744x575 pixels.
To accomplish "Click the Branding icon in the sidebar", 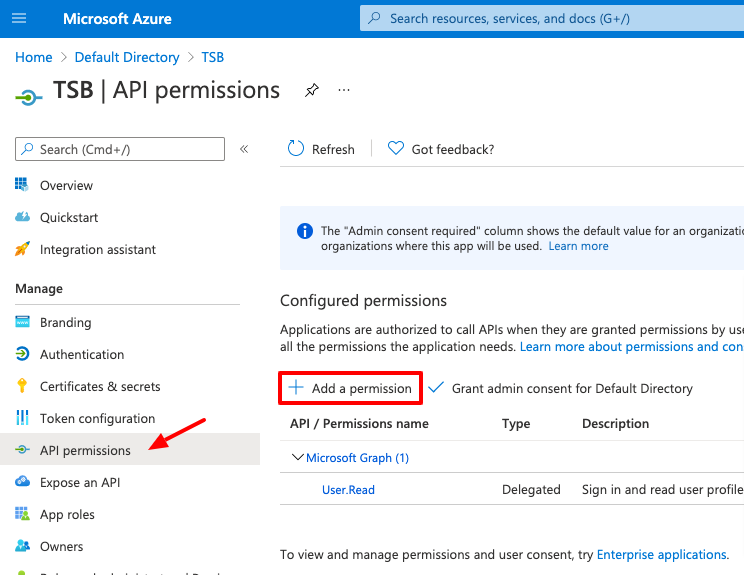I will tap(22, 322).
